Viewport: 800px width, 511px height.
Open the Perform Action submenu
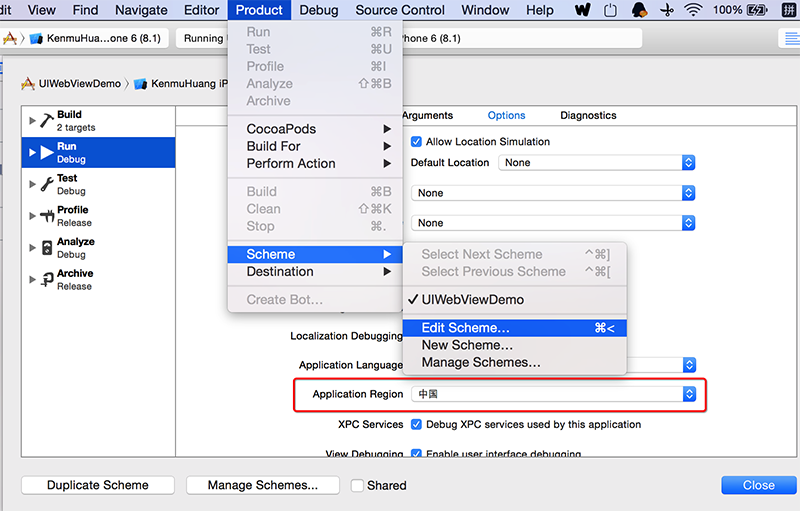pos(315,164)
